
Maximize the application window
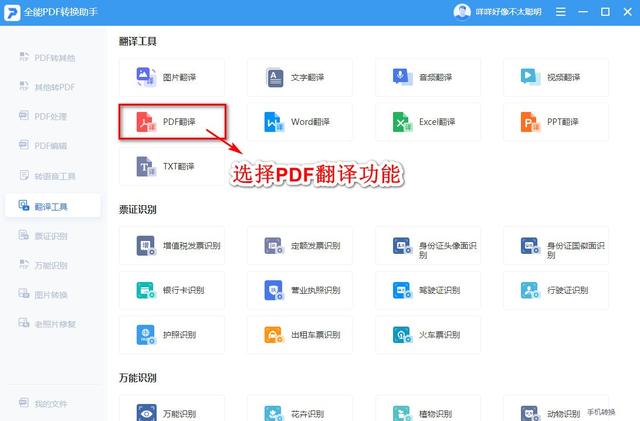pyautogui.click(x=605, y=12)
